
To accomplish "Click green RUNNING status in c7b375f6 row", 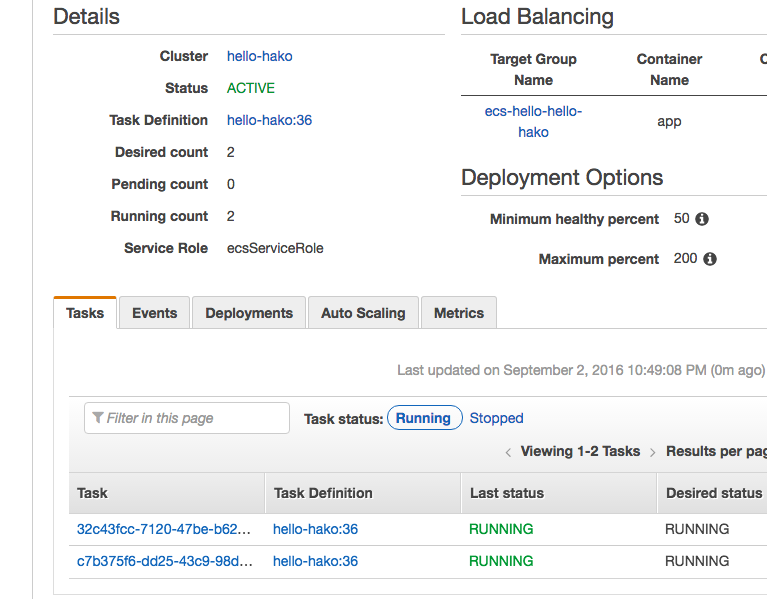I will point(501,561).
